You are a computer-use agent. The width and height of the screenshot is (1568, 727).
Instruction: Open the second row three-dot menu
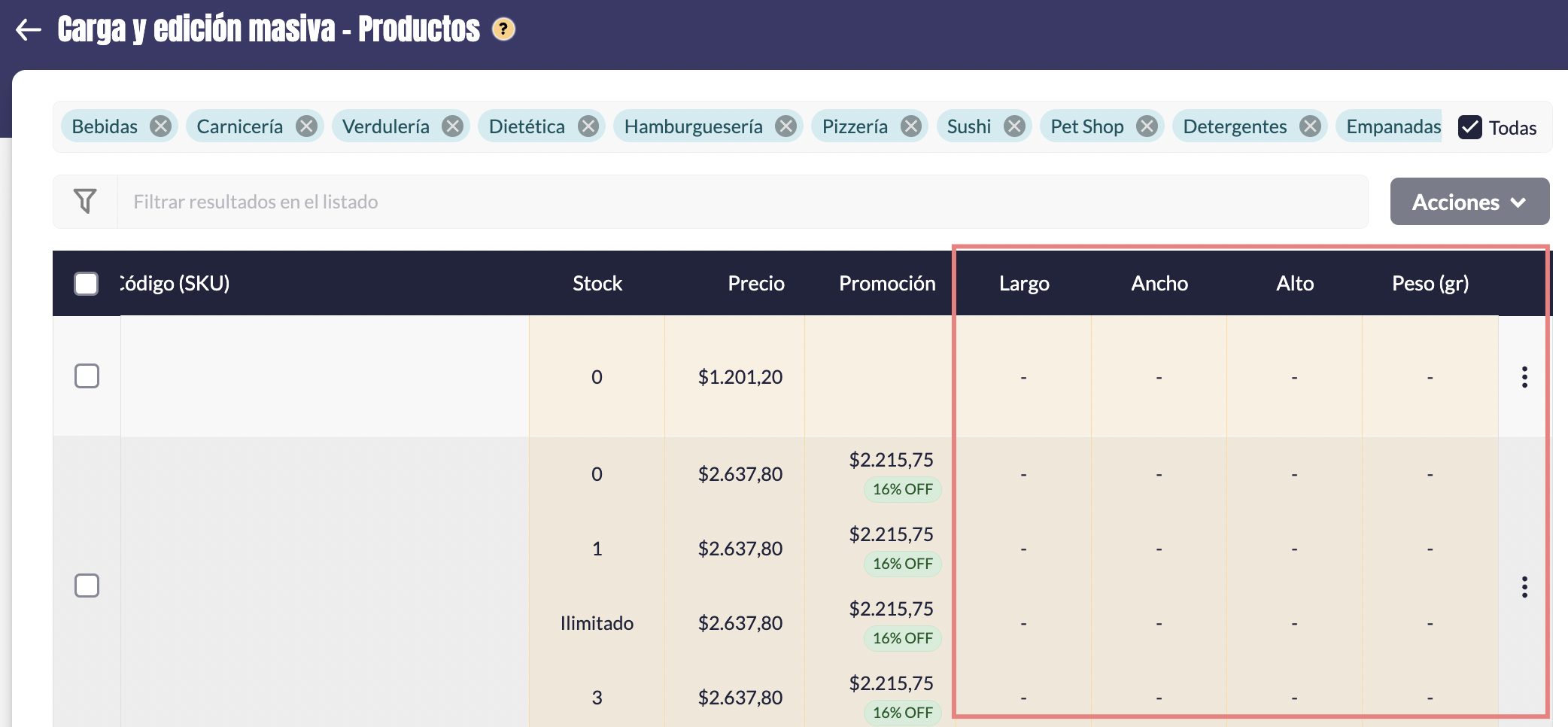(1524, 586)
